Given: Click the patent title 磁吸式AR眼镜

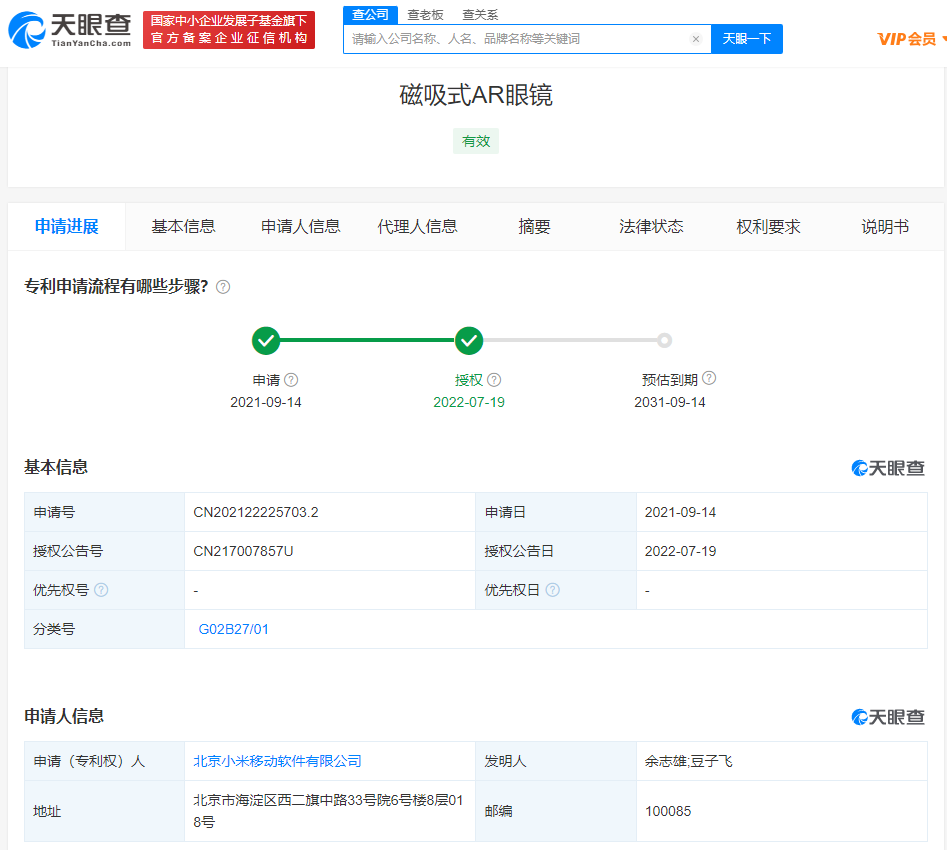Looking at the screenshot, I should click(x=476, y=95).
